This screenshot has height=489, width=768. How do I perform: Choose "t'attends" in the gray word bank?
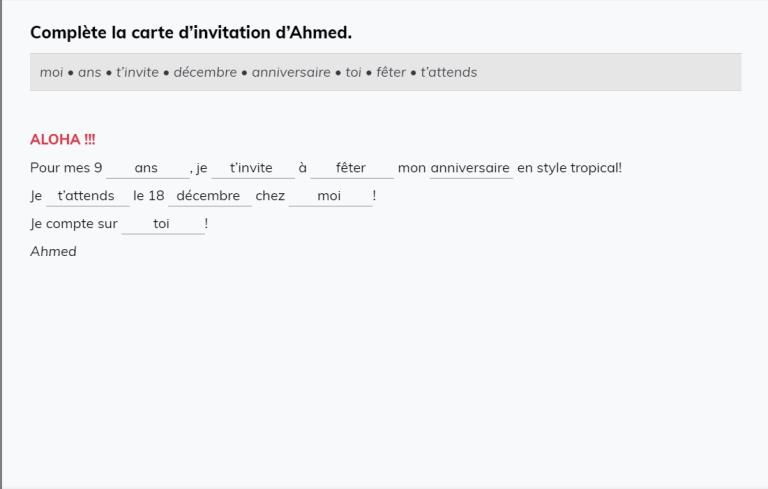pyautogui.click(x=448, y=72)
